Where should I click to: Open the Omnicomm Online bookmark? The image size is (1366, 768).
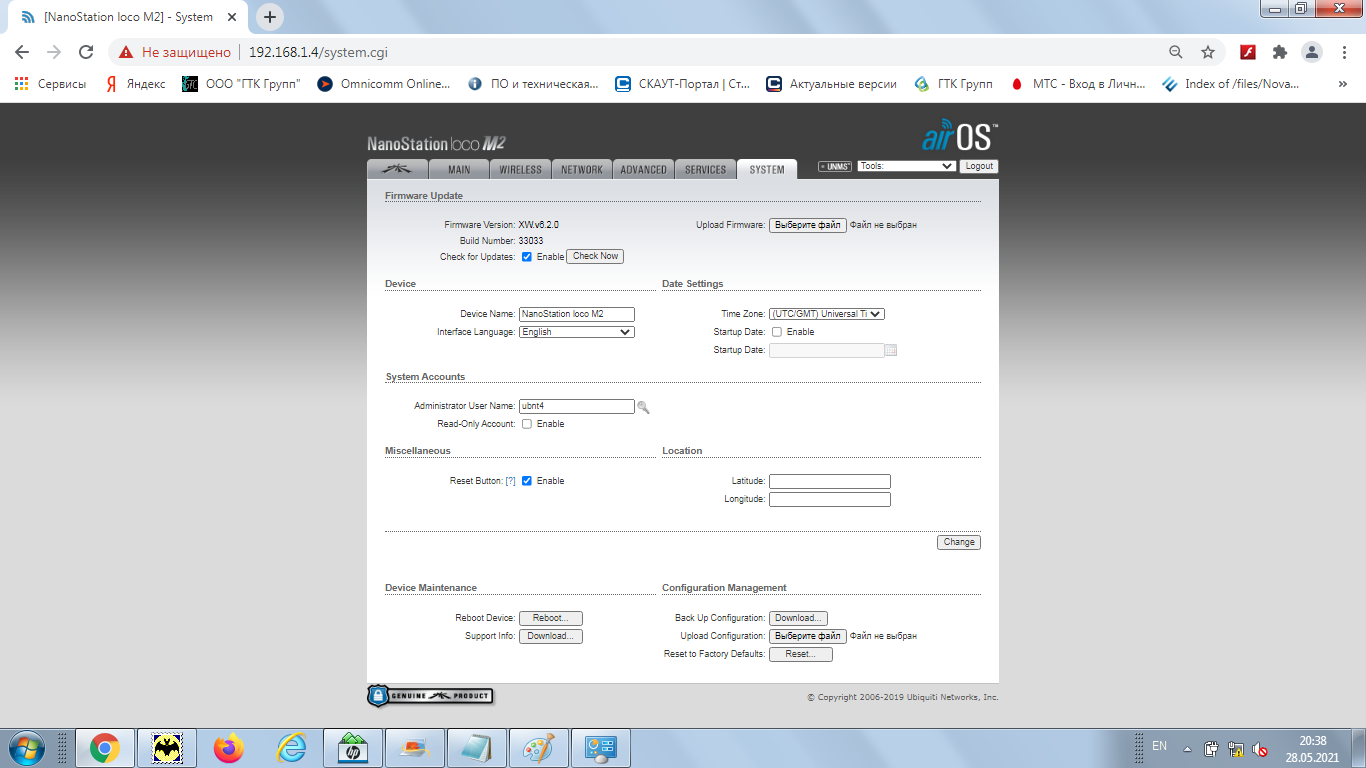384,84
